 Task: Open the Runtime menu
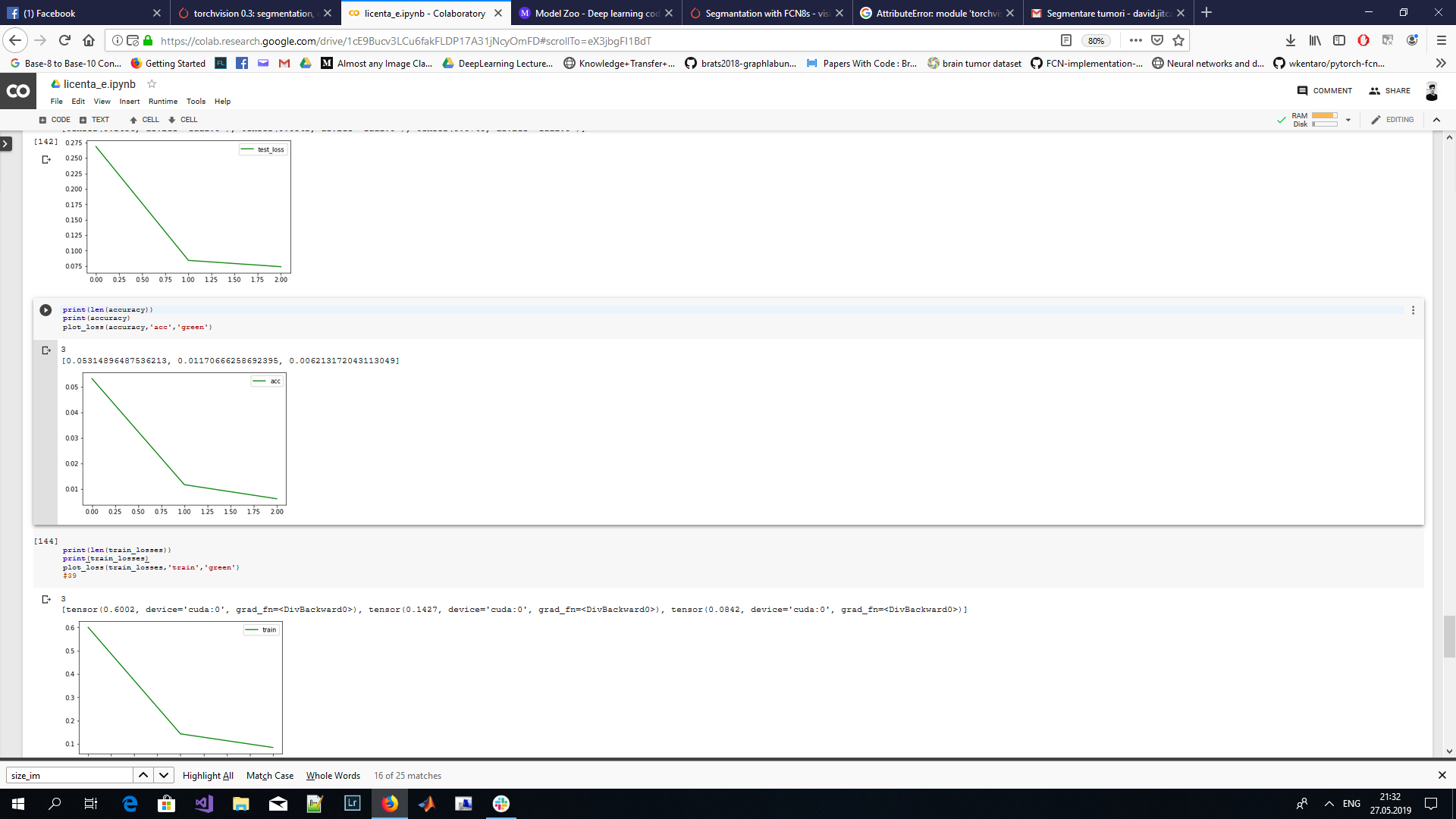pyautogui.click(x=162, y=101)
